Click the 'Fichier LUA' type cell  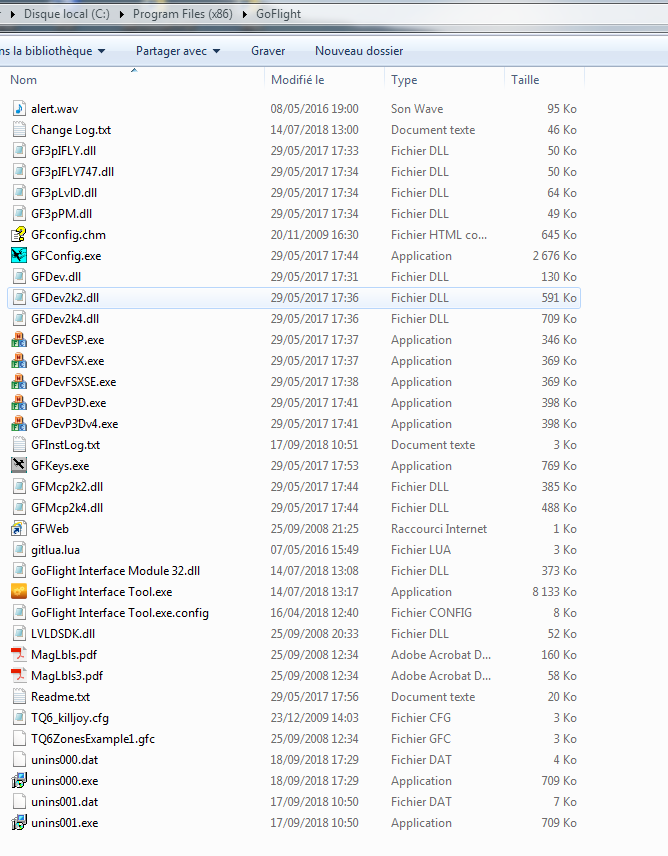point(421,550)
